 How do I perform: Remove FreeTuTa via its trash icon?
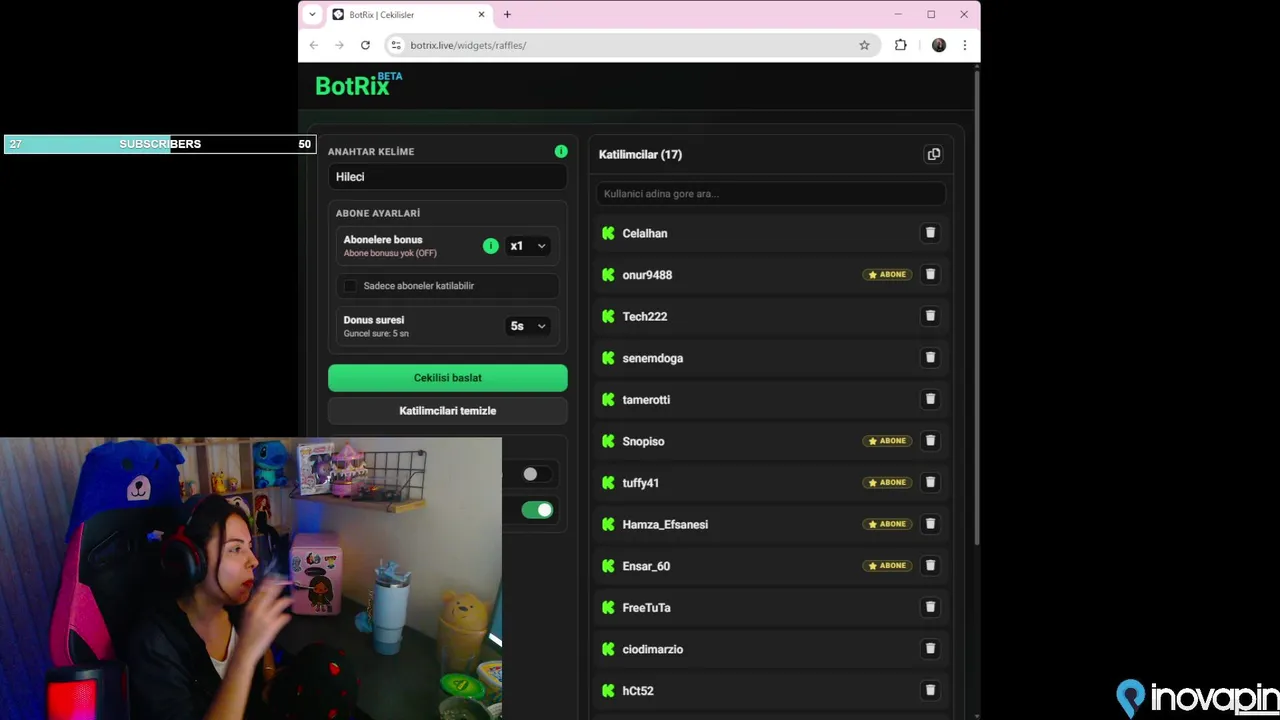(x=930, y=607)
